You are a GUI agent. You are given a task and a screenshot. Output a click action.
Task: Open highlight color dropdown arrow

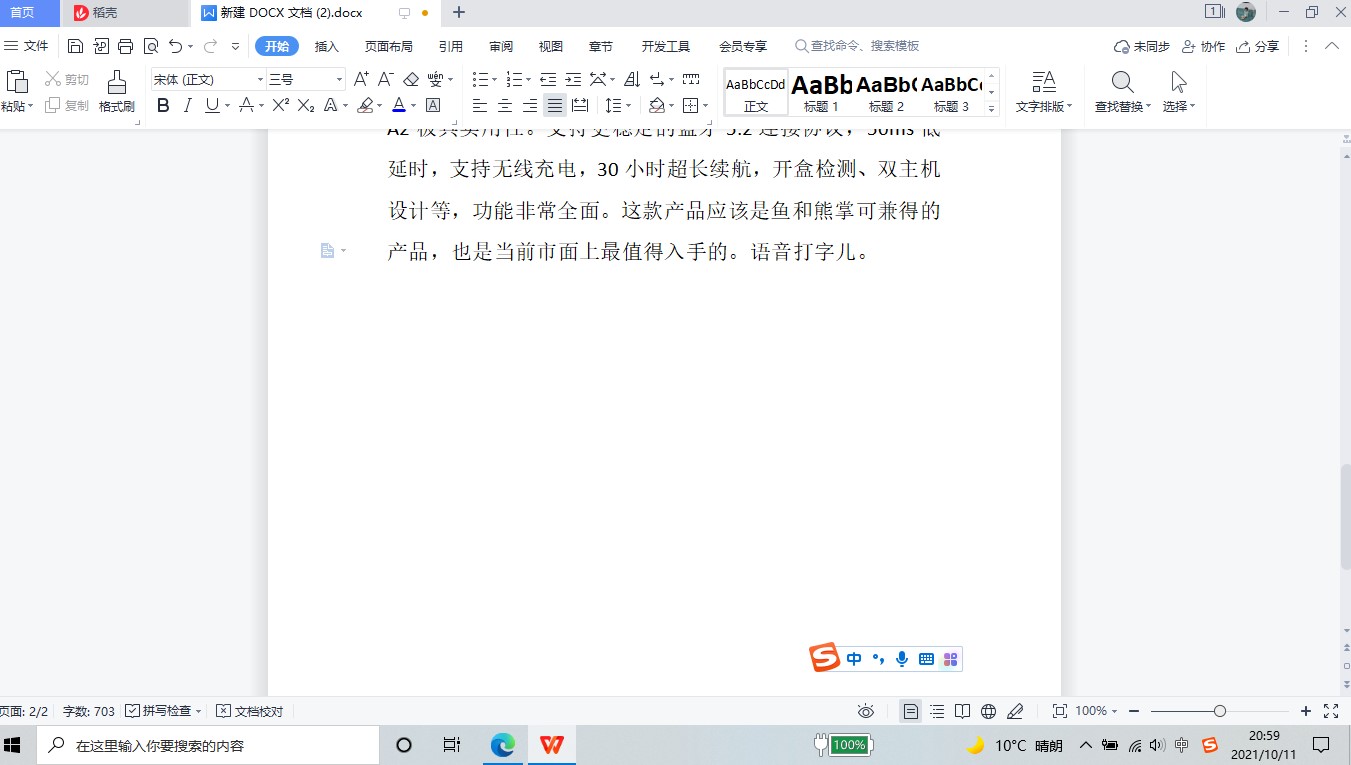tap(380, 105)
